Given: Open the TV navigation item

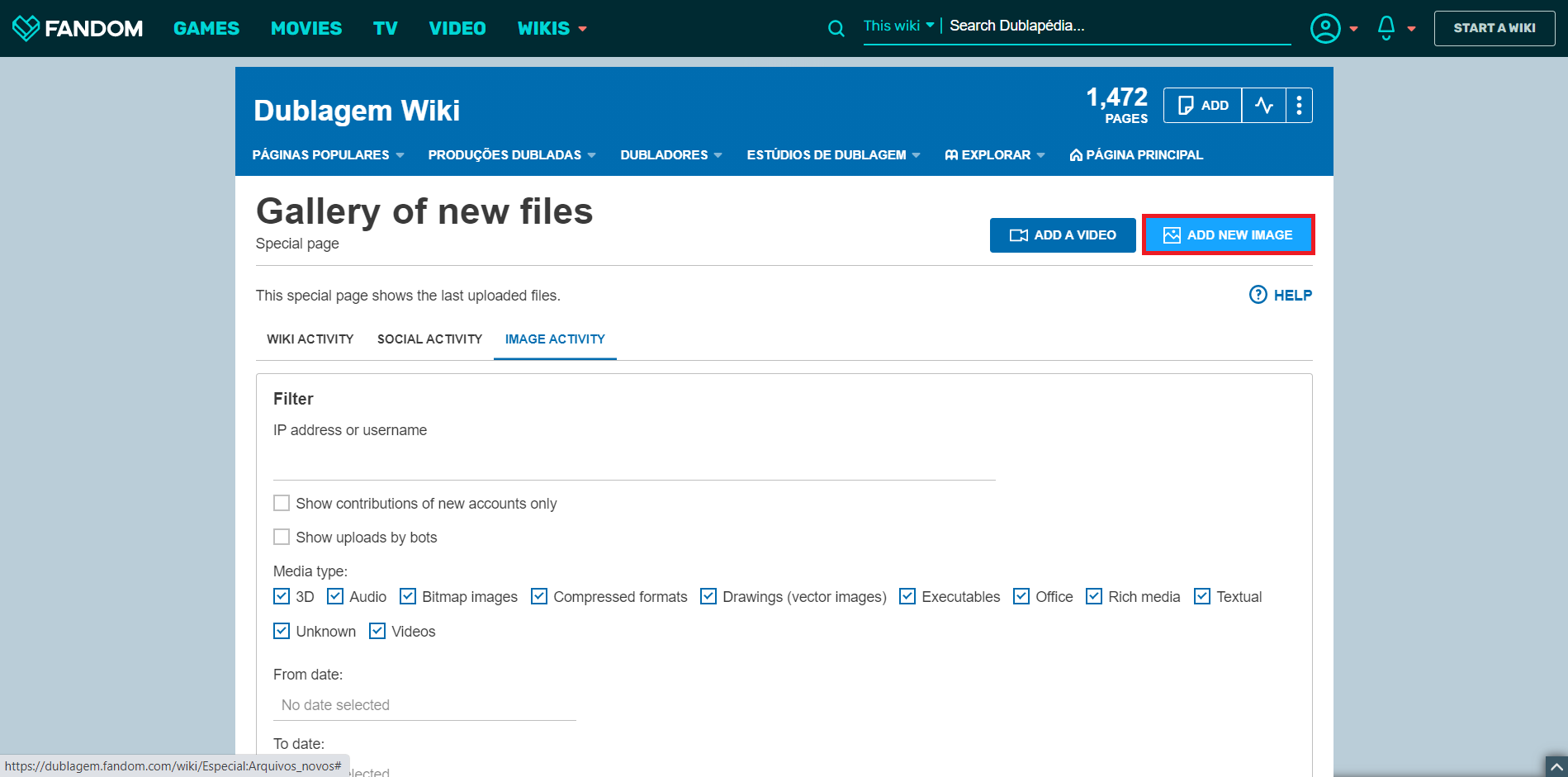Looking at the screenshot, I should tap(386, 28).
